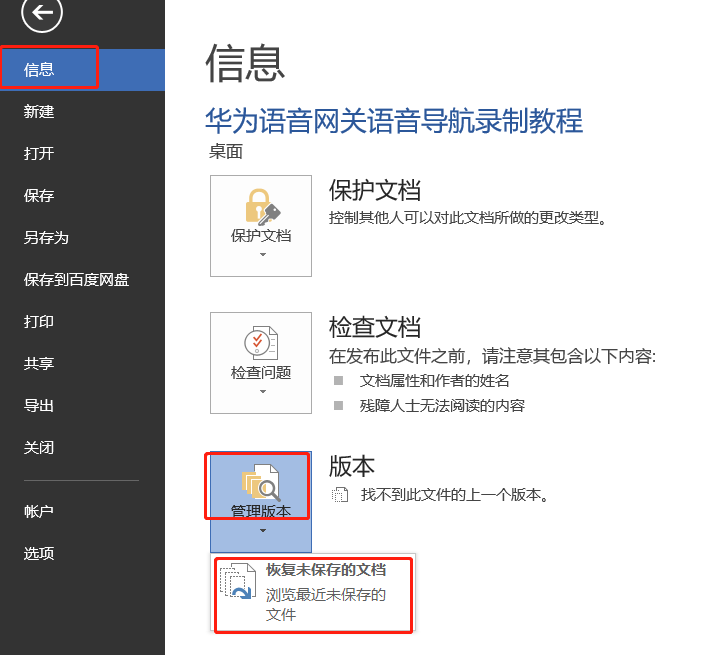This screenshot has width=723, height=655.
Task: Click the 找不到此文件的上一个版本 version entry
Action: point(454,495)
